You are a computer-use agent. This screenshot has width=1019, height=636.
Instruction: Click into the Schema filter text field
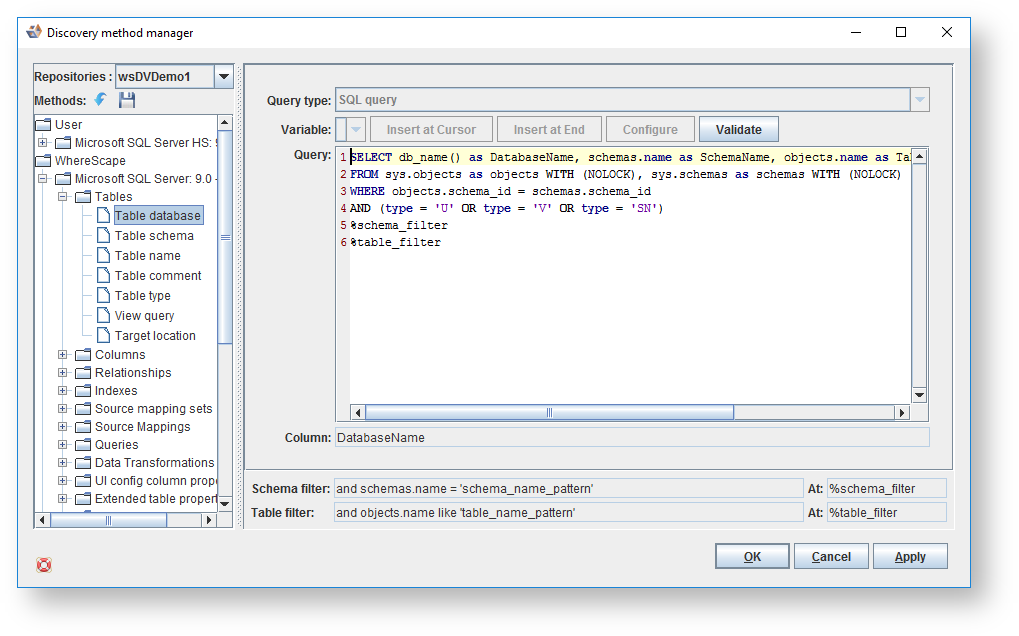click(567, 489)
